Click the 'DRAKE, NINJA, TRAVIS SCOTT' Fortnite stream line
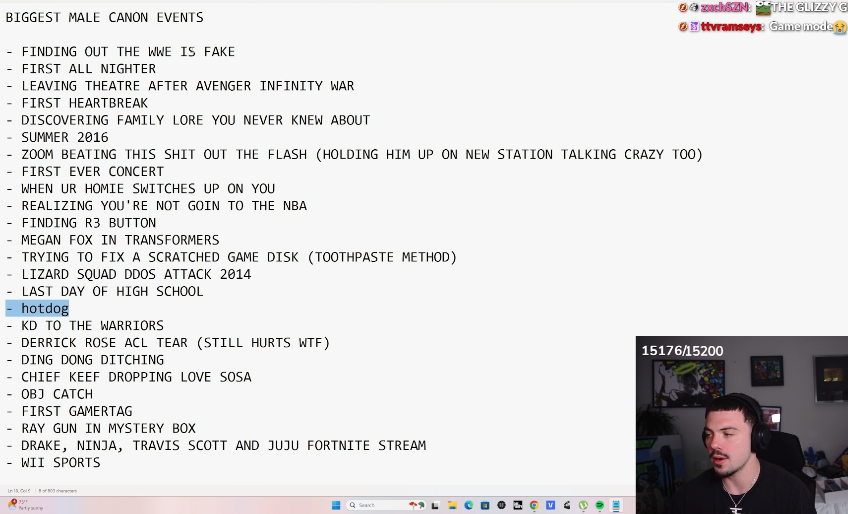Viewport: 848px width, 514px height. (x=216, y=446)
